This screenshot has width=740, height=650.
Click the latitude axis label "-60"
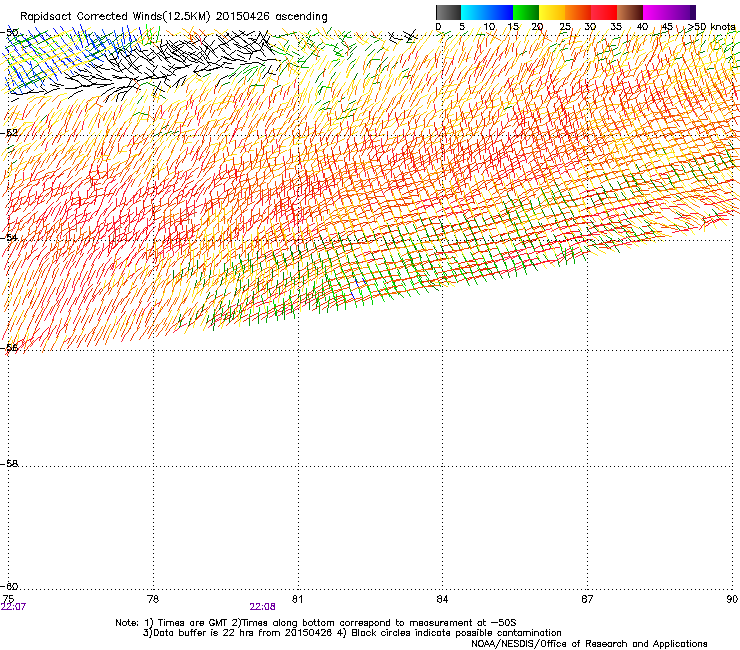[x=9, y=586]
